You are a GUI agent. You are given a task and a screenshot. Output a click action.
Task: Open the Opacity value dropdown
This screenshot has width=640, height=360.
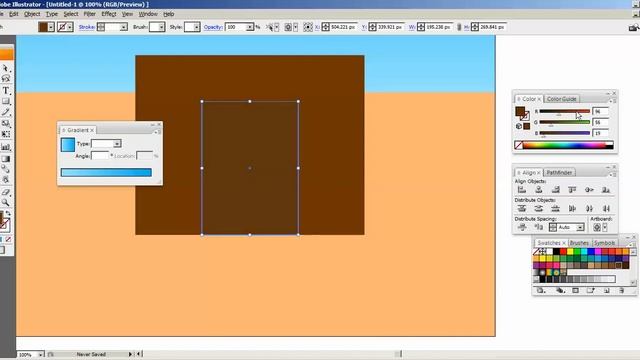click(249, 27)
